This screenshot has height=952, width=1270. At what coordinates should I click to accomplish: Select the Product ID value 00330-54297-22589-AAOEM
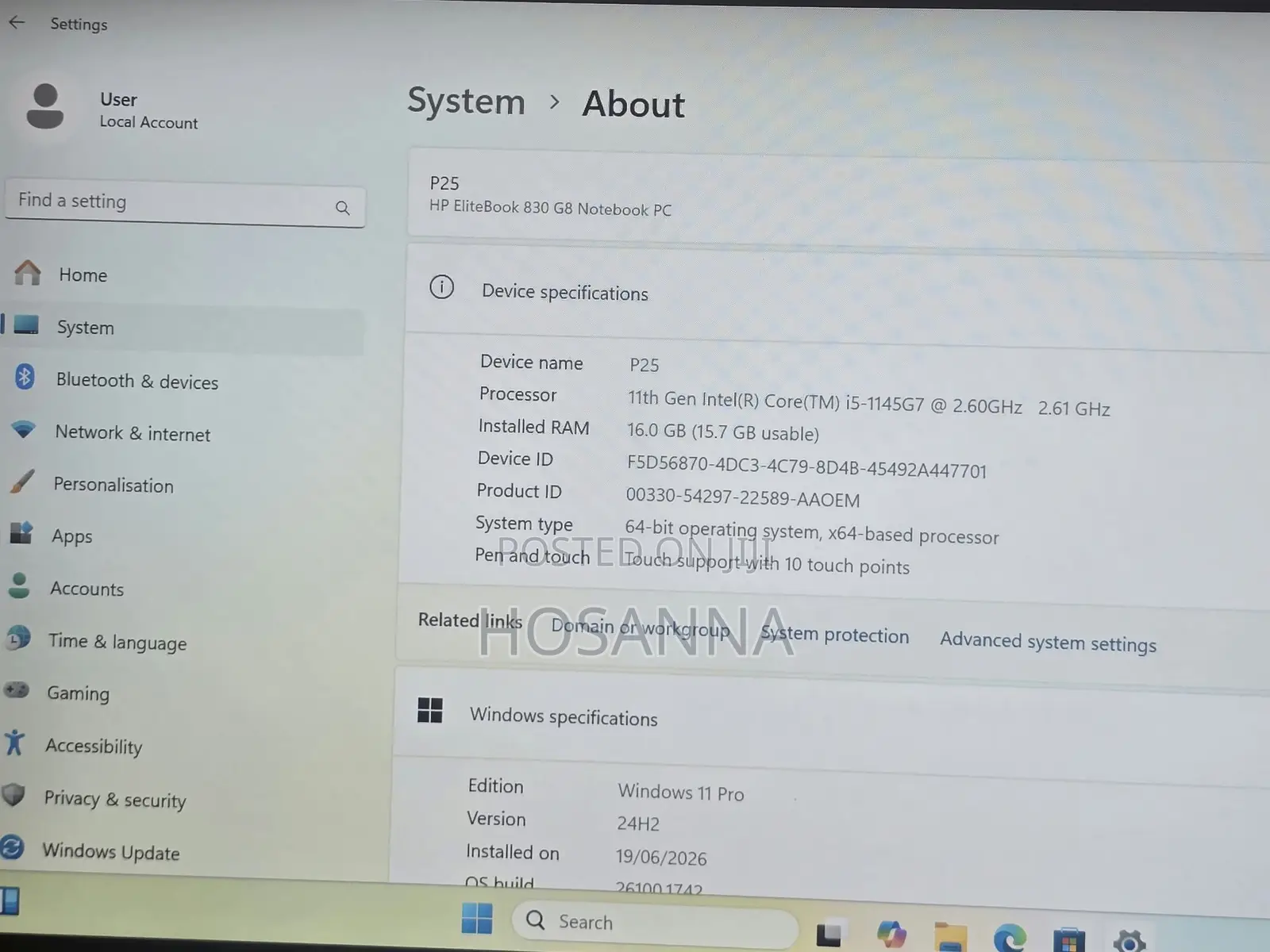click(743, 497)
